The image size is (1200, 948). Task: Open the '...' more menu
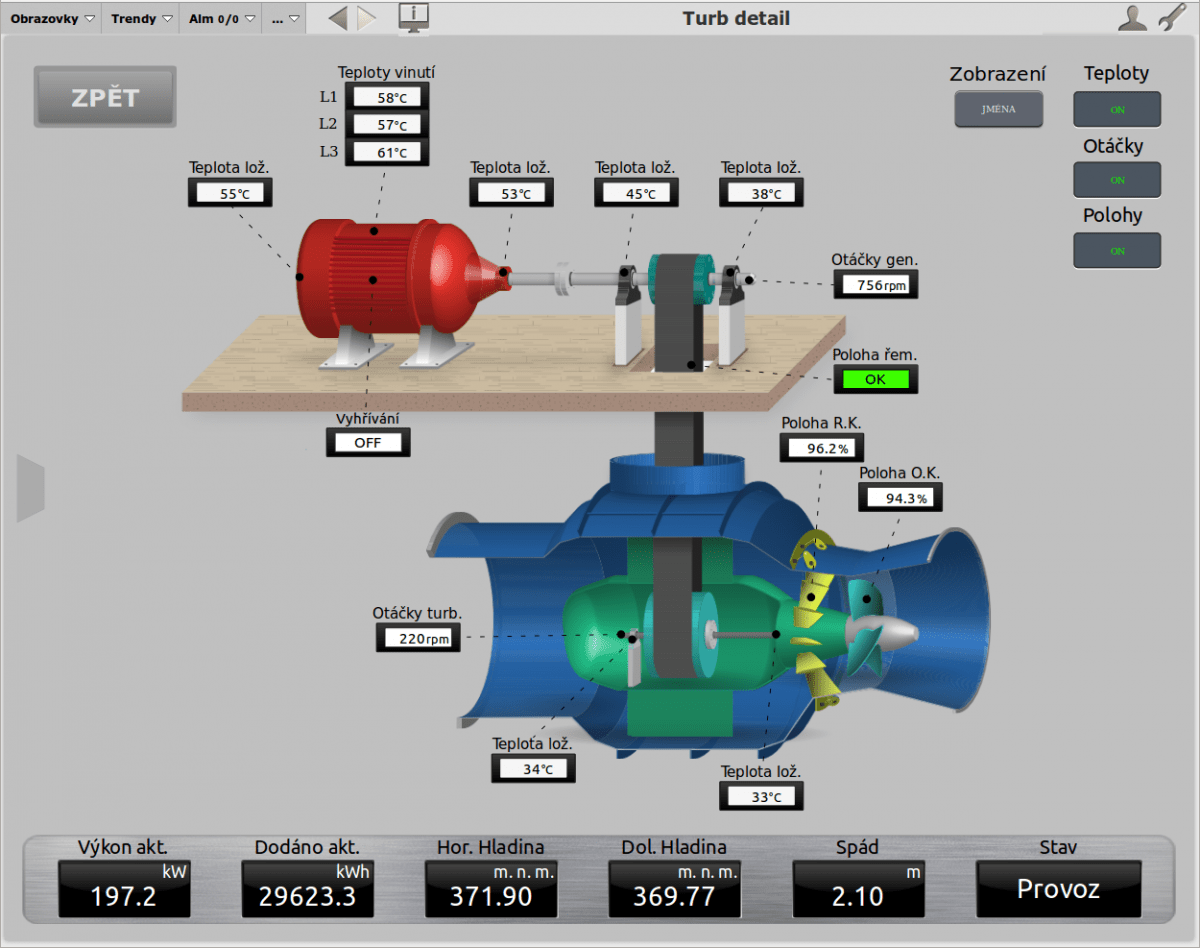coord(284,18)
